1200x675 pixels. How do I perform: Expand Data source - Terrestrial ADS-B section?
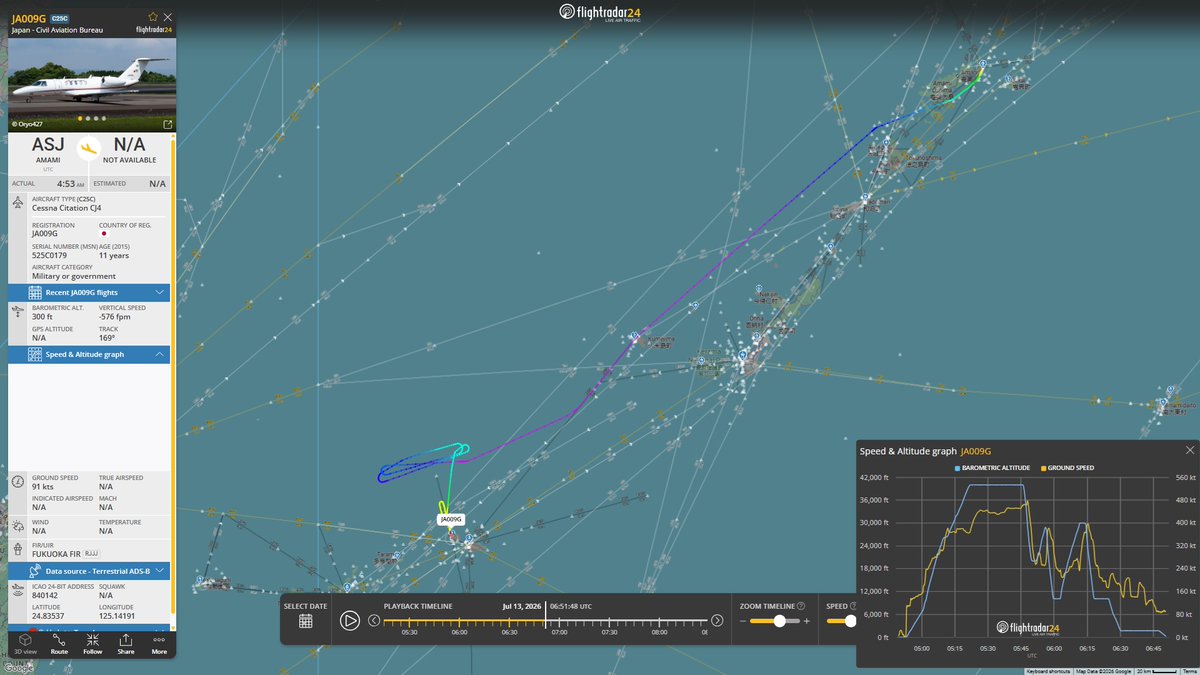coord(89,571)
